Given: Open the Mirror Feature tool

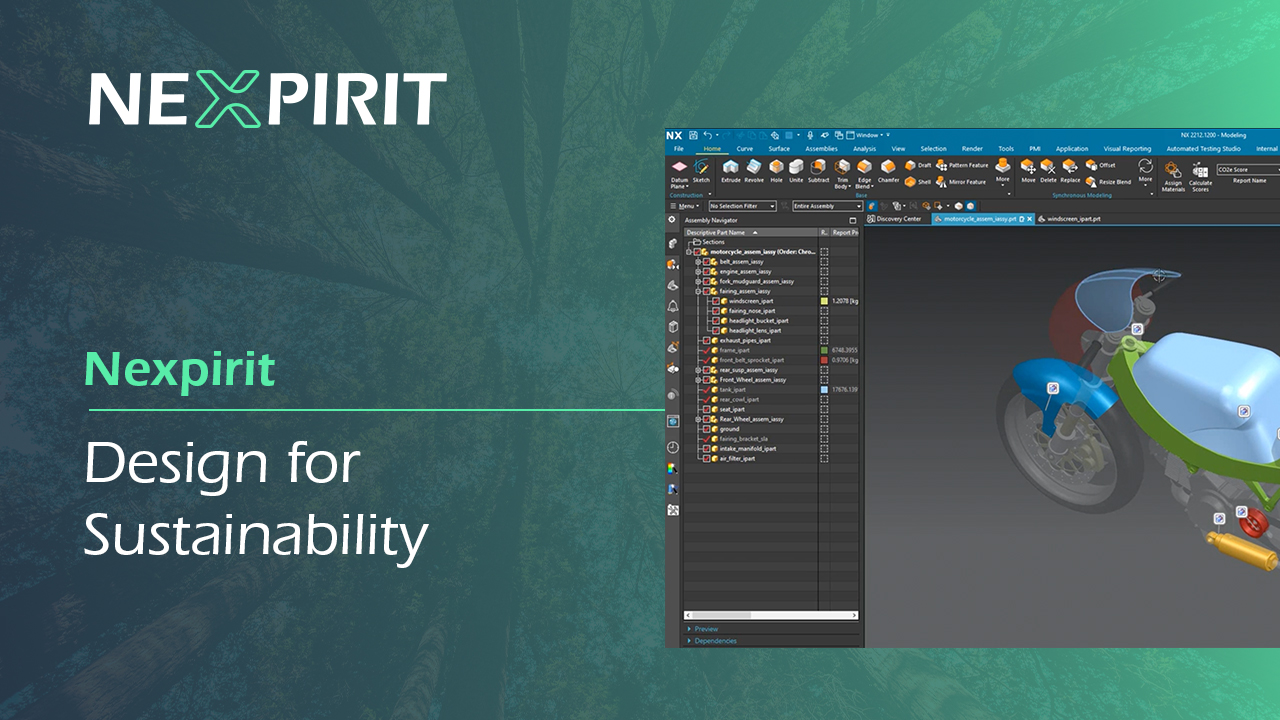Looking at the screenshot, I should point(960,182).
